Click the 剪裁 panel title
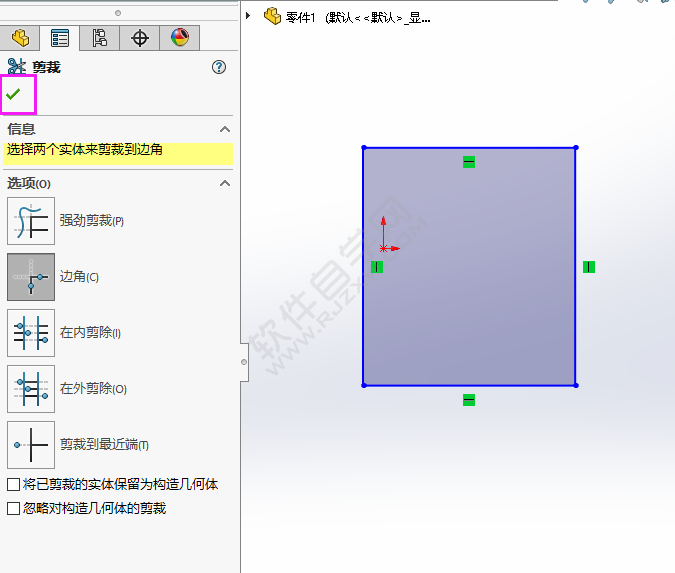The width and height of the screenshot is (675, 573). (46, 67)
